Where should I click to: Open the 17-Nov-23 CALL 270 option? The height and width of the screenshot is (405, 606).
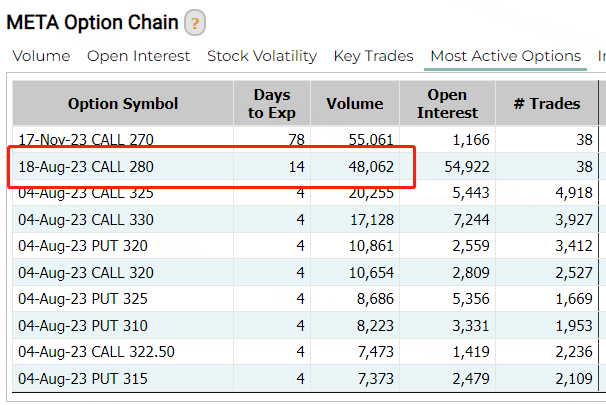click(86, 140)
